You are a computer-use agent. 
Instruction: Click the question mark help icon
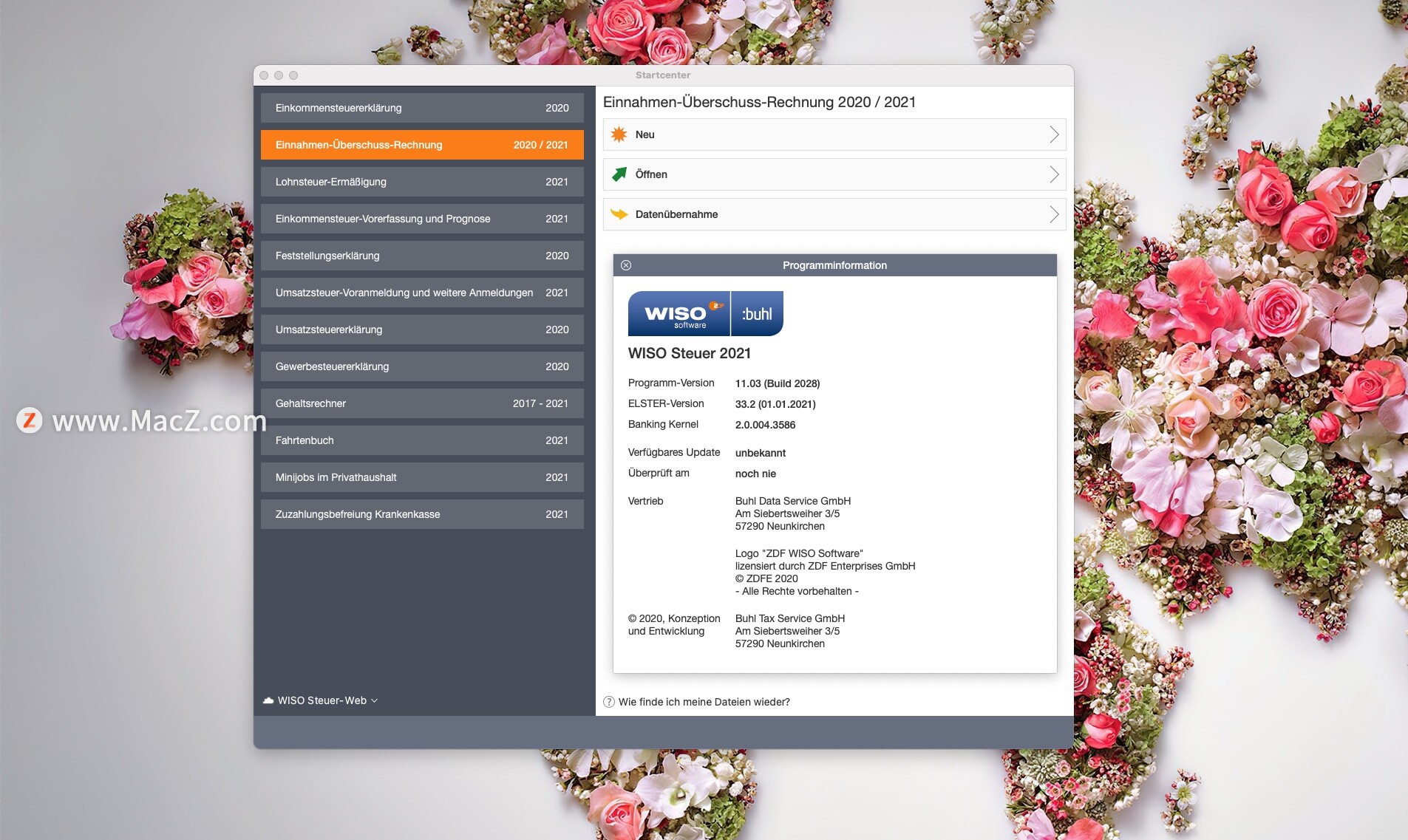coord(609,702)
